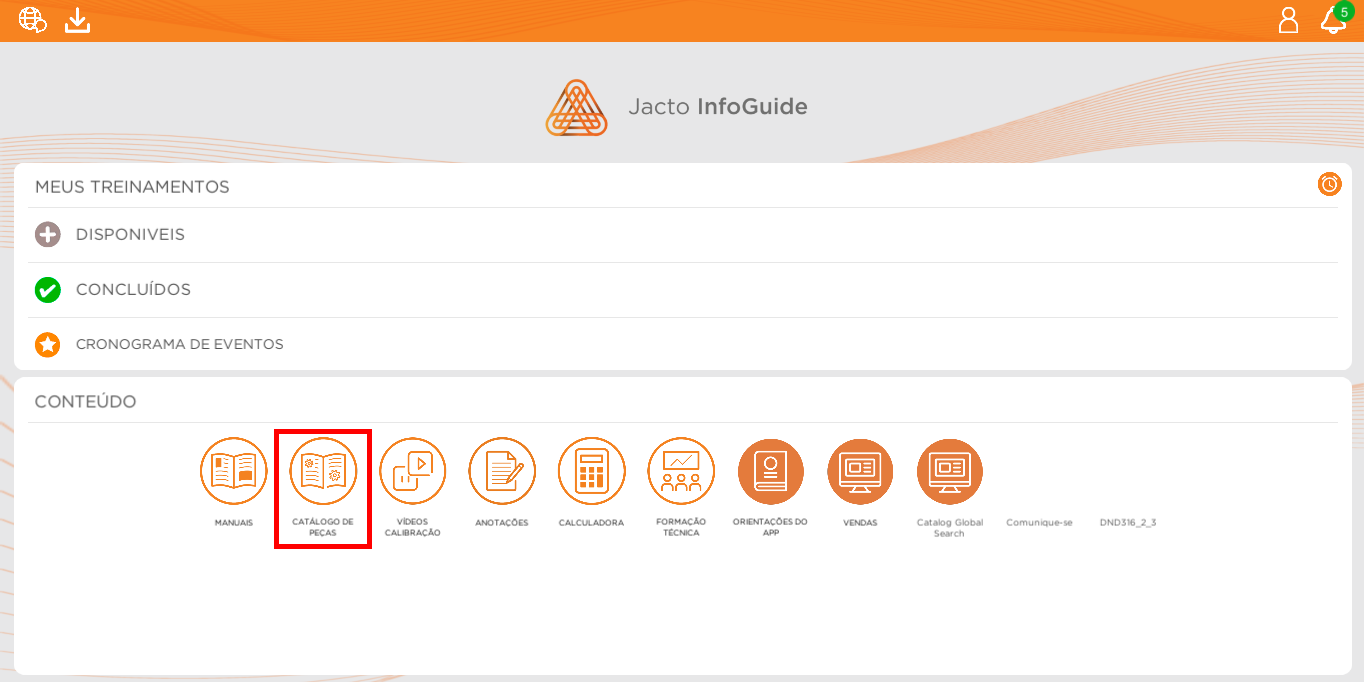Open Orientações do App icon

click(x=770, y=471)
